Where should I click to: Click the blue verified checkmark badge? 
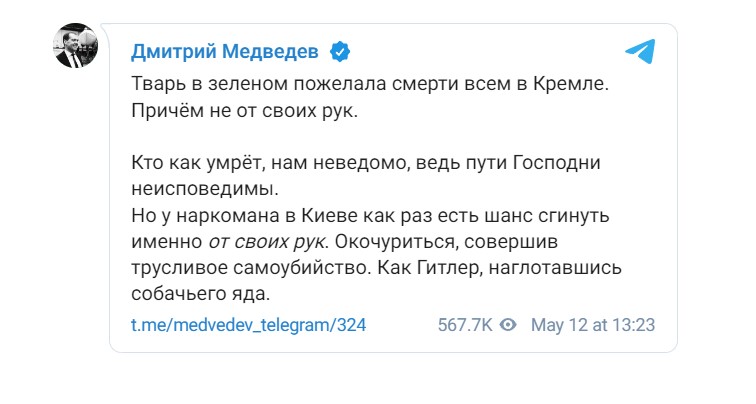339,51
